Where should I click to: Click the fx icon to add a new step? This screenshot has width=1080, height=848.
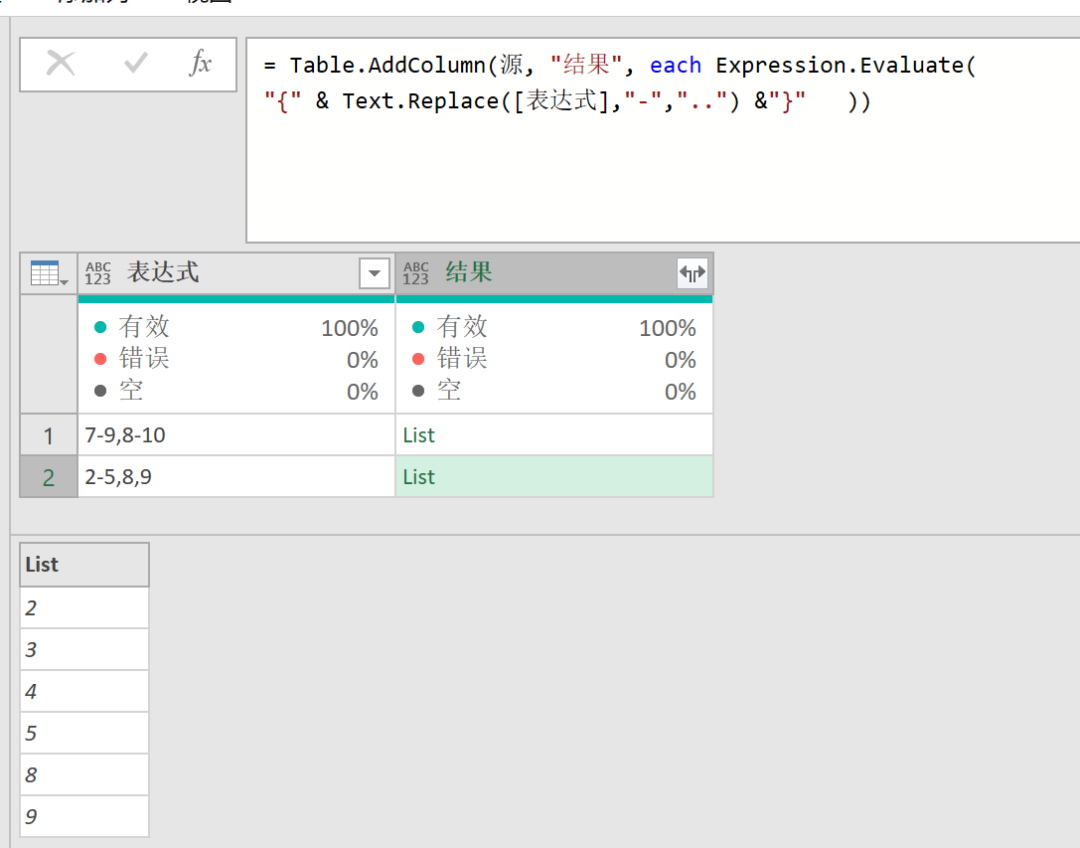200,63
